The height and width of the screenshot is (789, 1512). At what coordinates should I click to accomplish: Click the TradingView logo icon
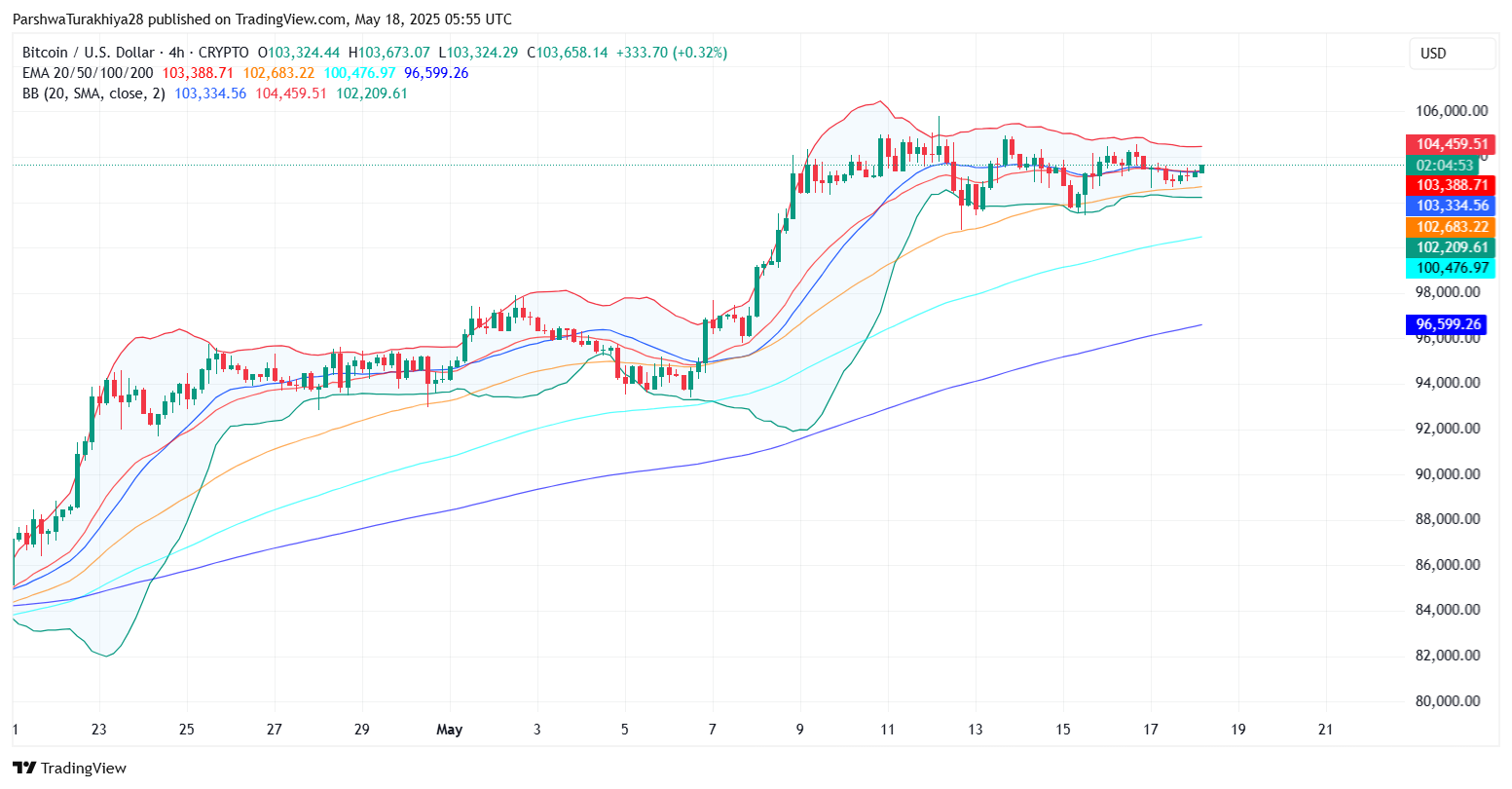coord(24,768)
